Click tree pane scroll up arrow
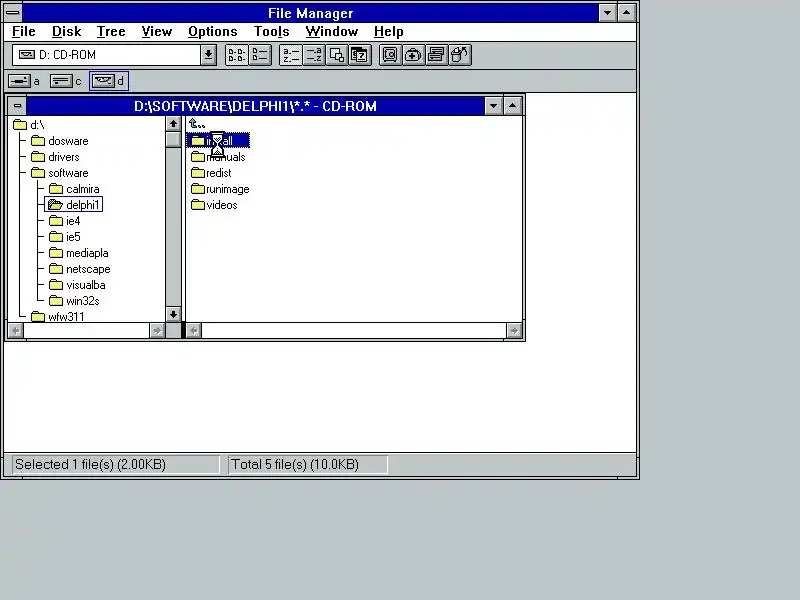This screenshot has width=800, height=600. (173, 124)
